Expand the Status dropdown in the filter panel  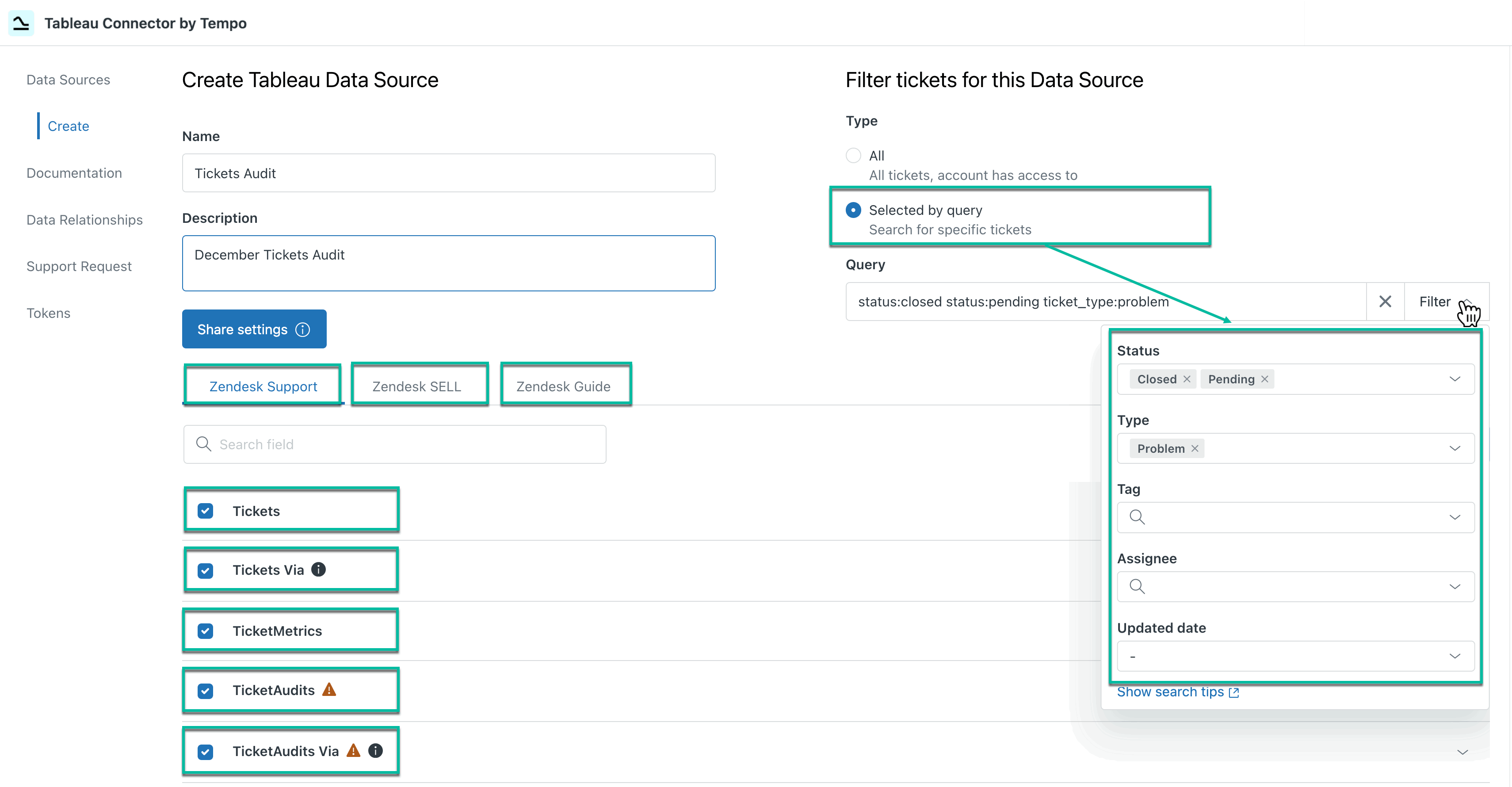(x=1456, y=378)
